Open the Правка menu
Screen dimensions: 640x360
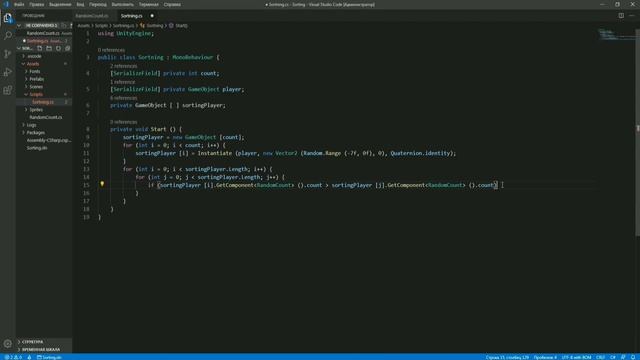(x=36, y=4)
